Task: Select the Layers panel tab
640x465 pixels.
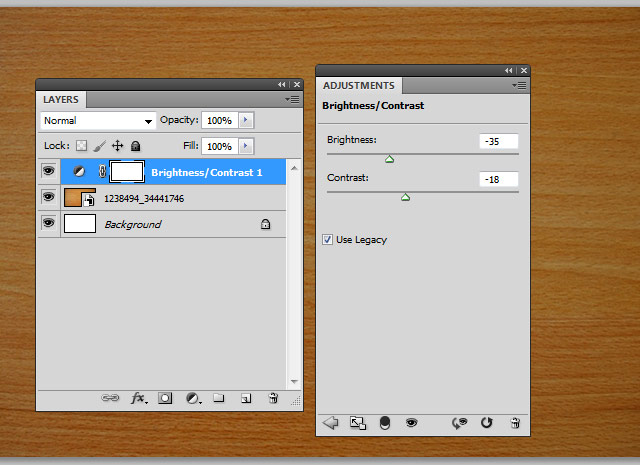Action: (61, 100)
